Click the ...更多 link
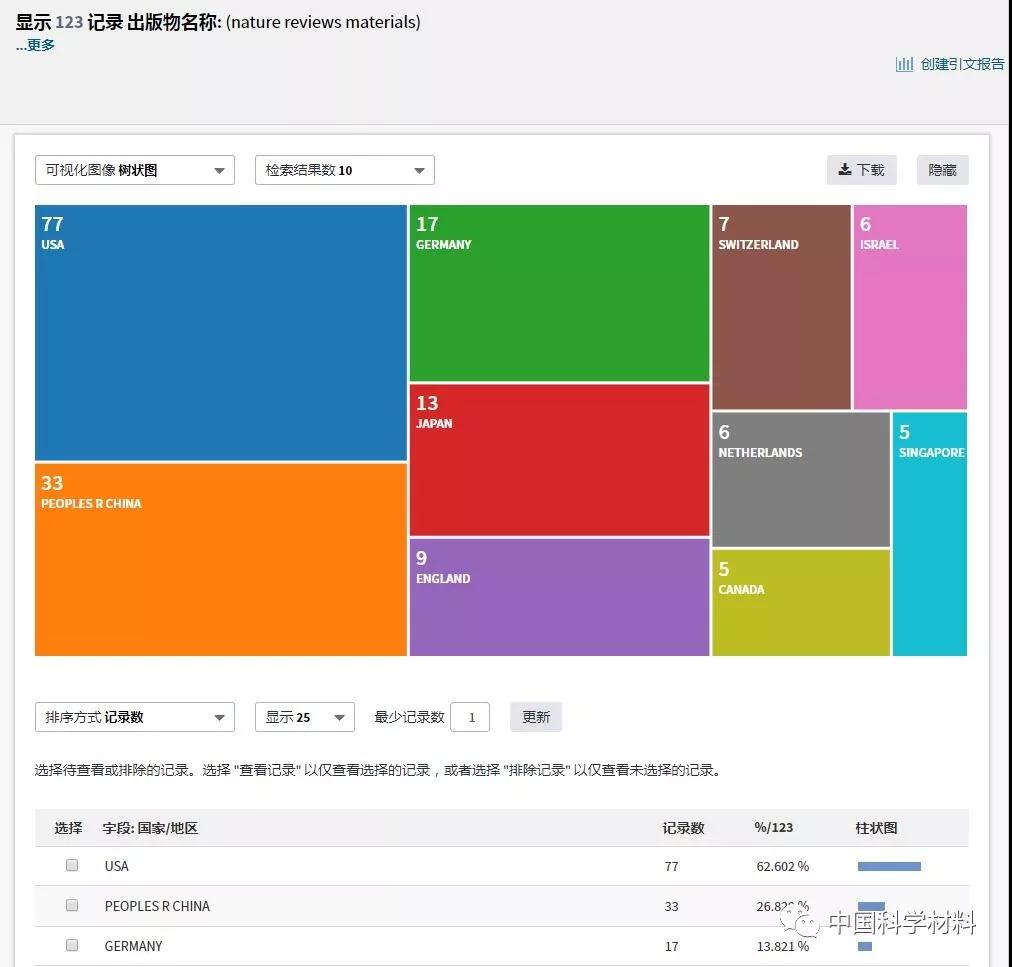 click(35, 45)
